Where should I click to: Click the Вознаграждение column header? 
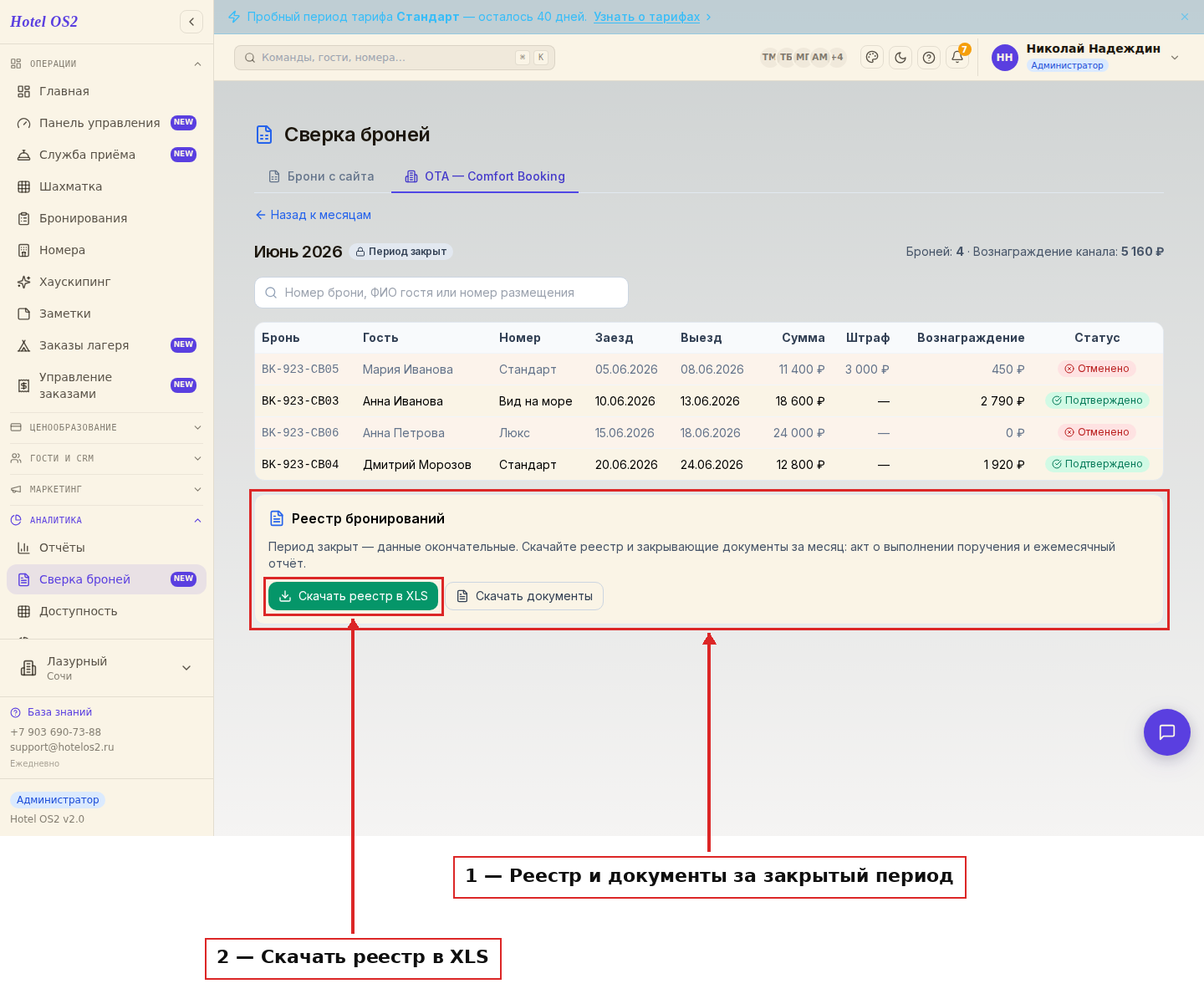[971, 338]
